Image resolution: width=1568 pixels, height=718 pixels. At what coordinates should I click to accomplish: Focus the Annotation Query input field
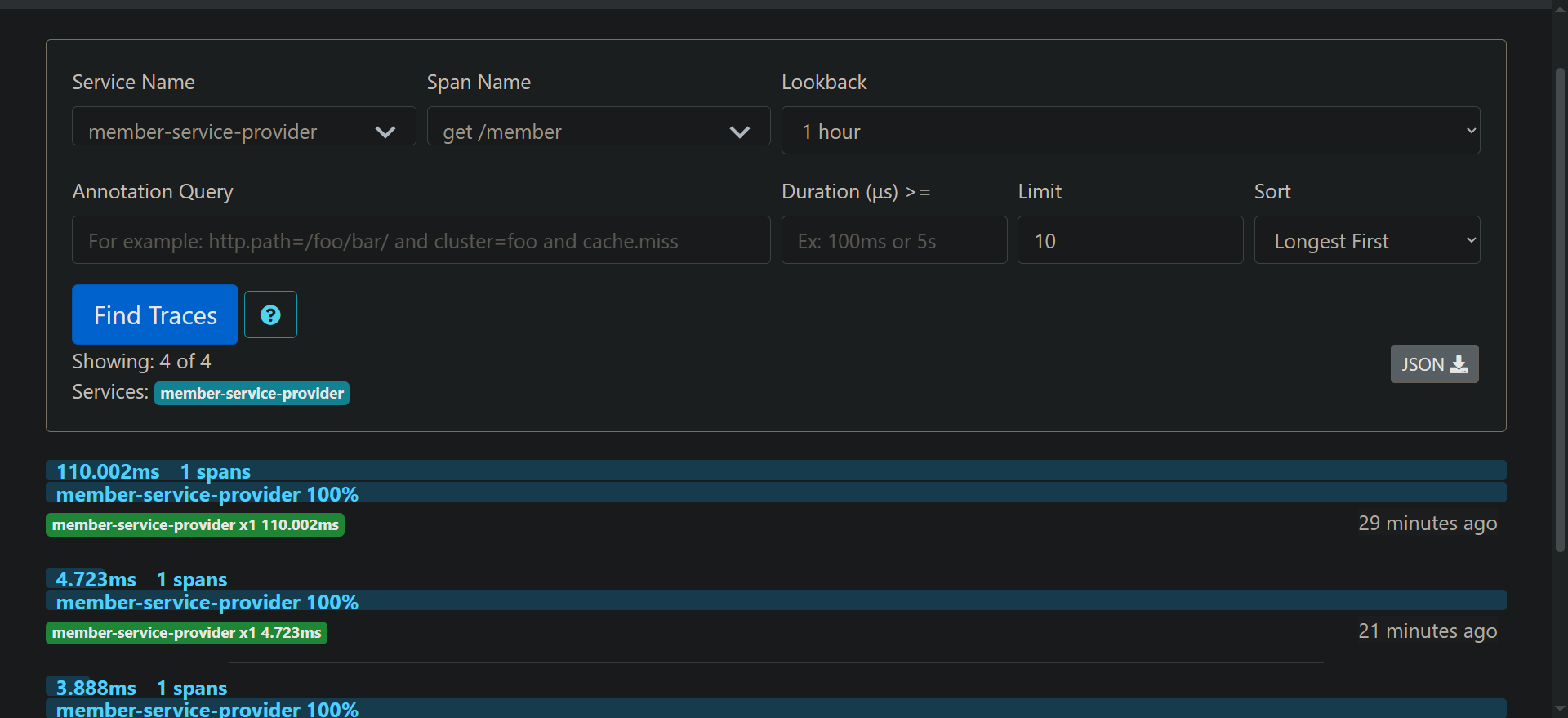tap(421, 240)
